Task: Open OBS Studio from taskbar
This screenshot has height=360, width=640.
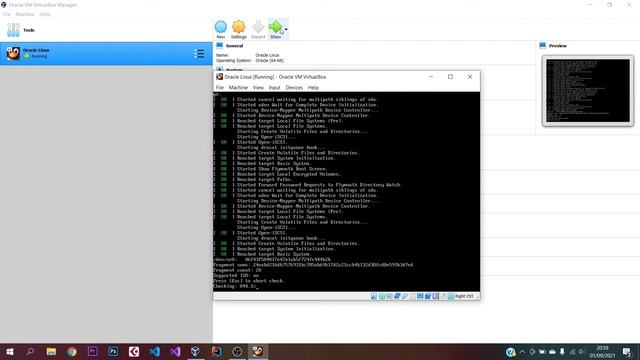Action: pyautogui.click(x=237, y=351)
